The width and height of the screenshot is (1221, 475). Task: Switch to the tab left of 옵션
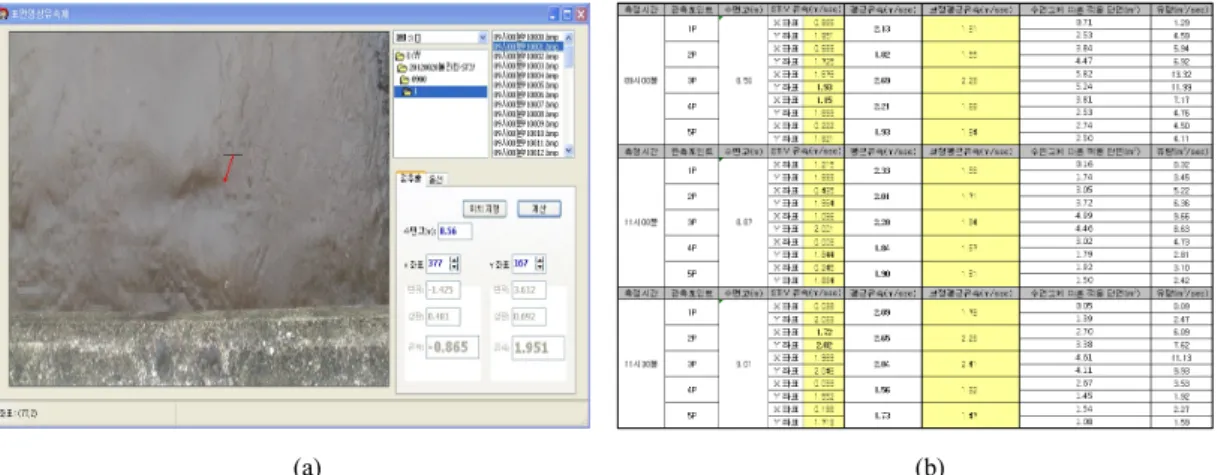point(409,179)
